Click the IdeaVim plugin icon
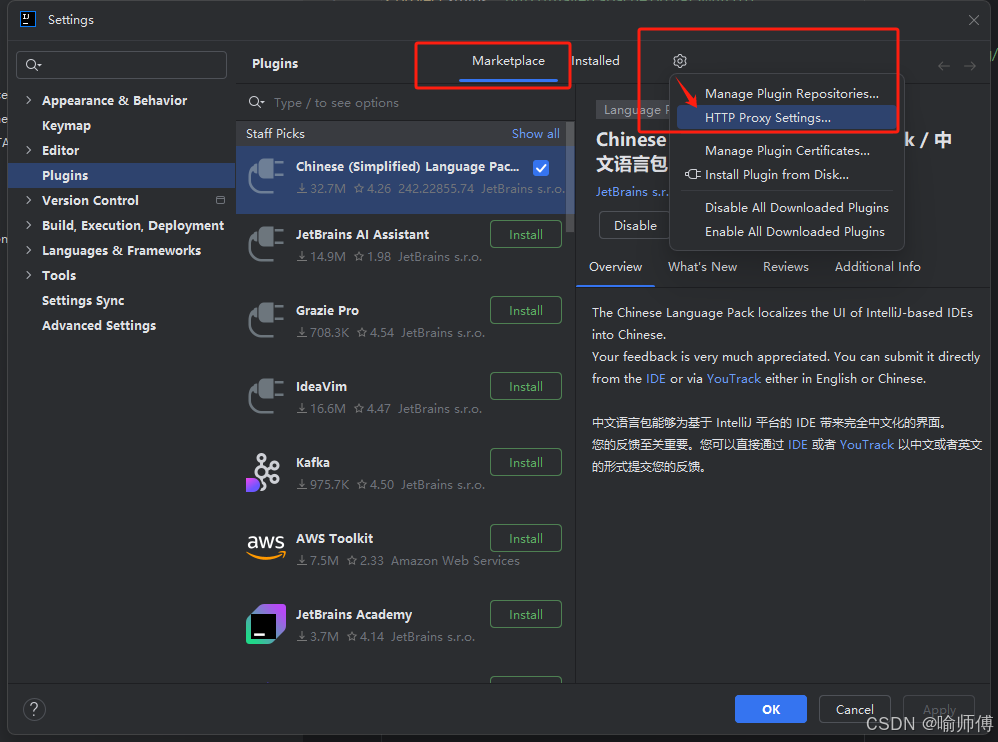 pyautogui.click(x=266, y=396)
